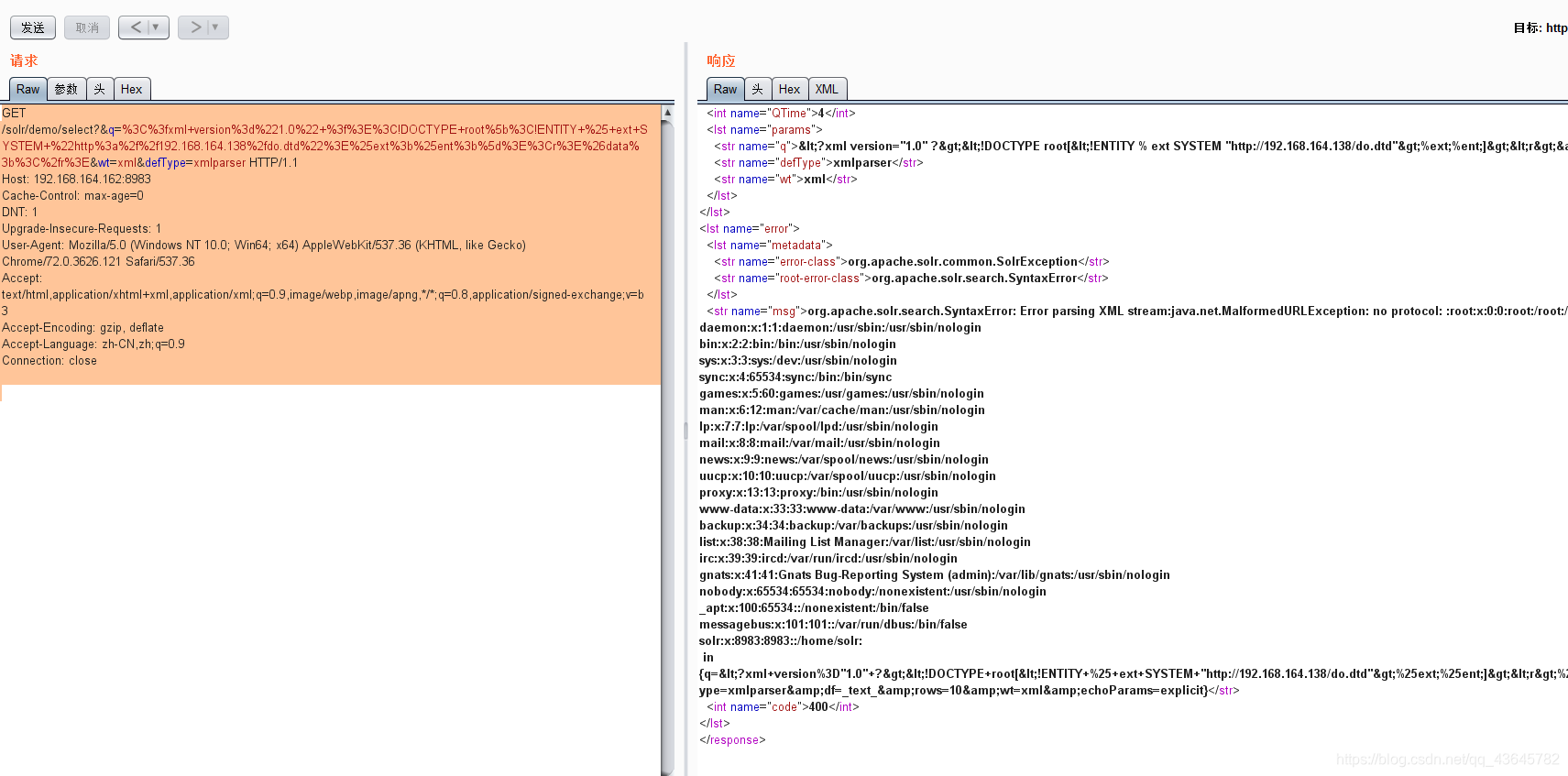Click the messagebus:x:101:101 passwd entry
Viewport: 1568px width, 776px height.
click(x=833, y=624)
